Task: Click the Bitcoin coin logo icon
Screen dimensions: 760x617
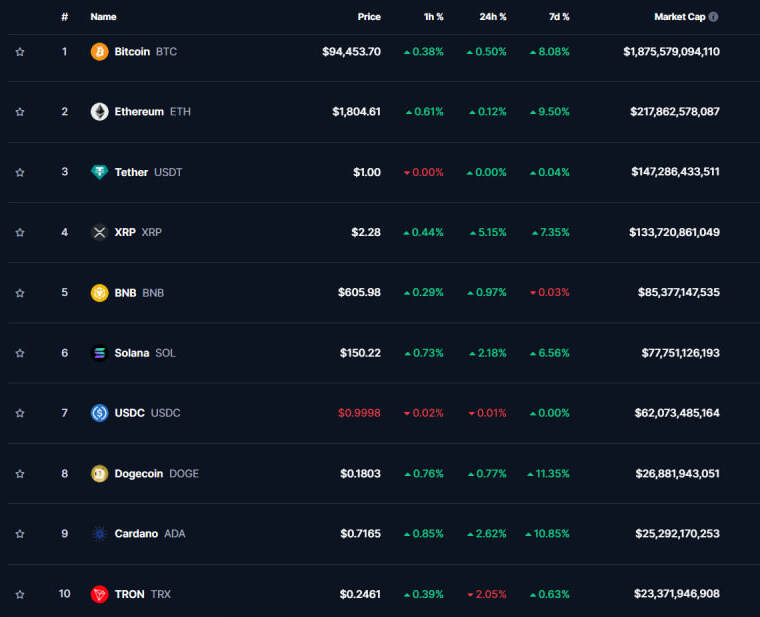Action: tap(99, 51)
